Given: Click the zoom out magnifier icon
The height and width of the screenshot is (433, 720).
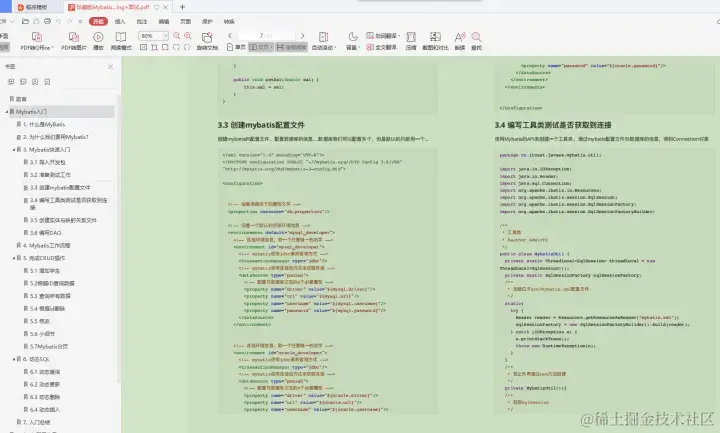Looking at the screenshot, I should (176, 35).
